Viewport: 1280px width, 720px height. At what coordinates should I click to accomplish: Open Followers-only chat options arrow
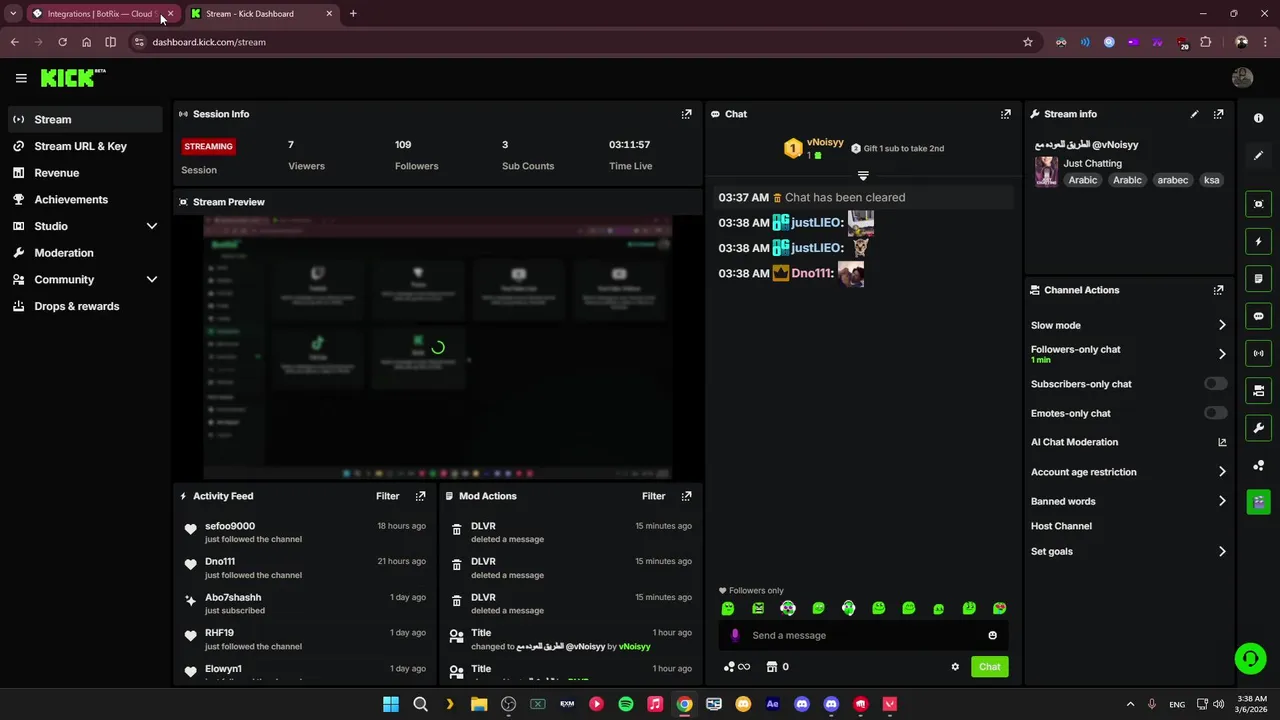[1222, 354]
